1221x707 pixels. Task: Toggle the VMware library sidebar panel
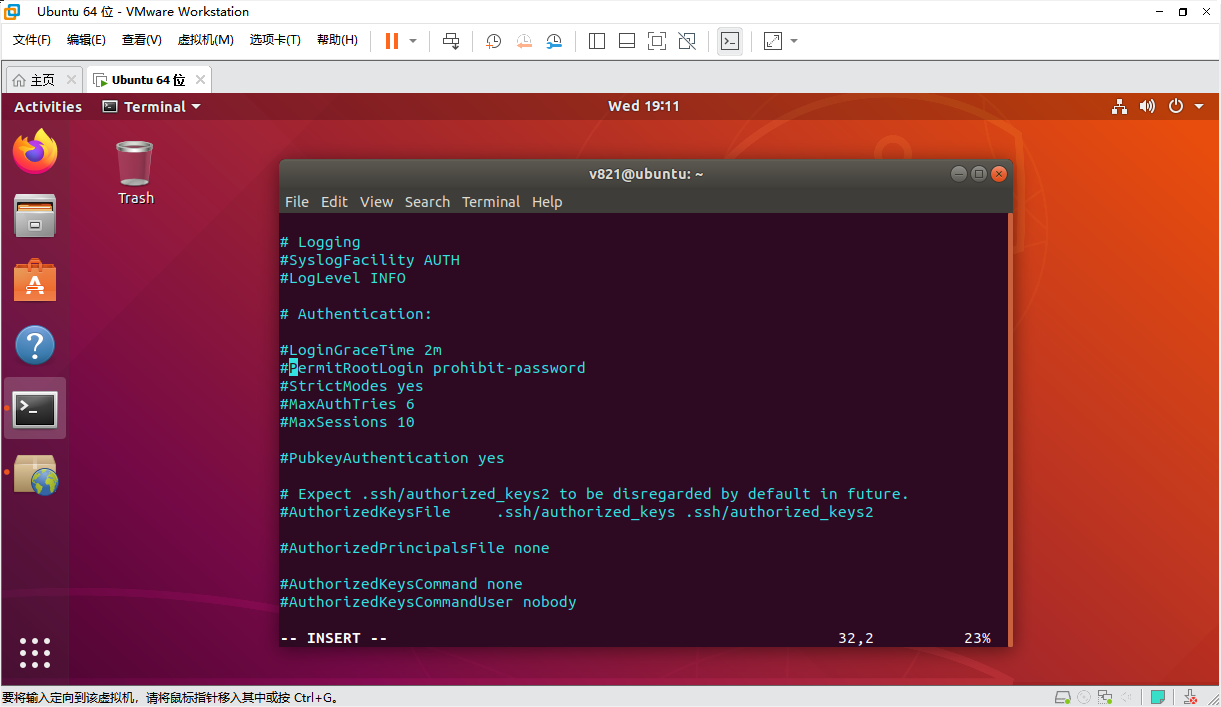pyautogui.click(x=597, y=41)
